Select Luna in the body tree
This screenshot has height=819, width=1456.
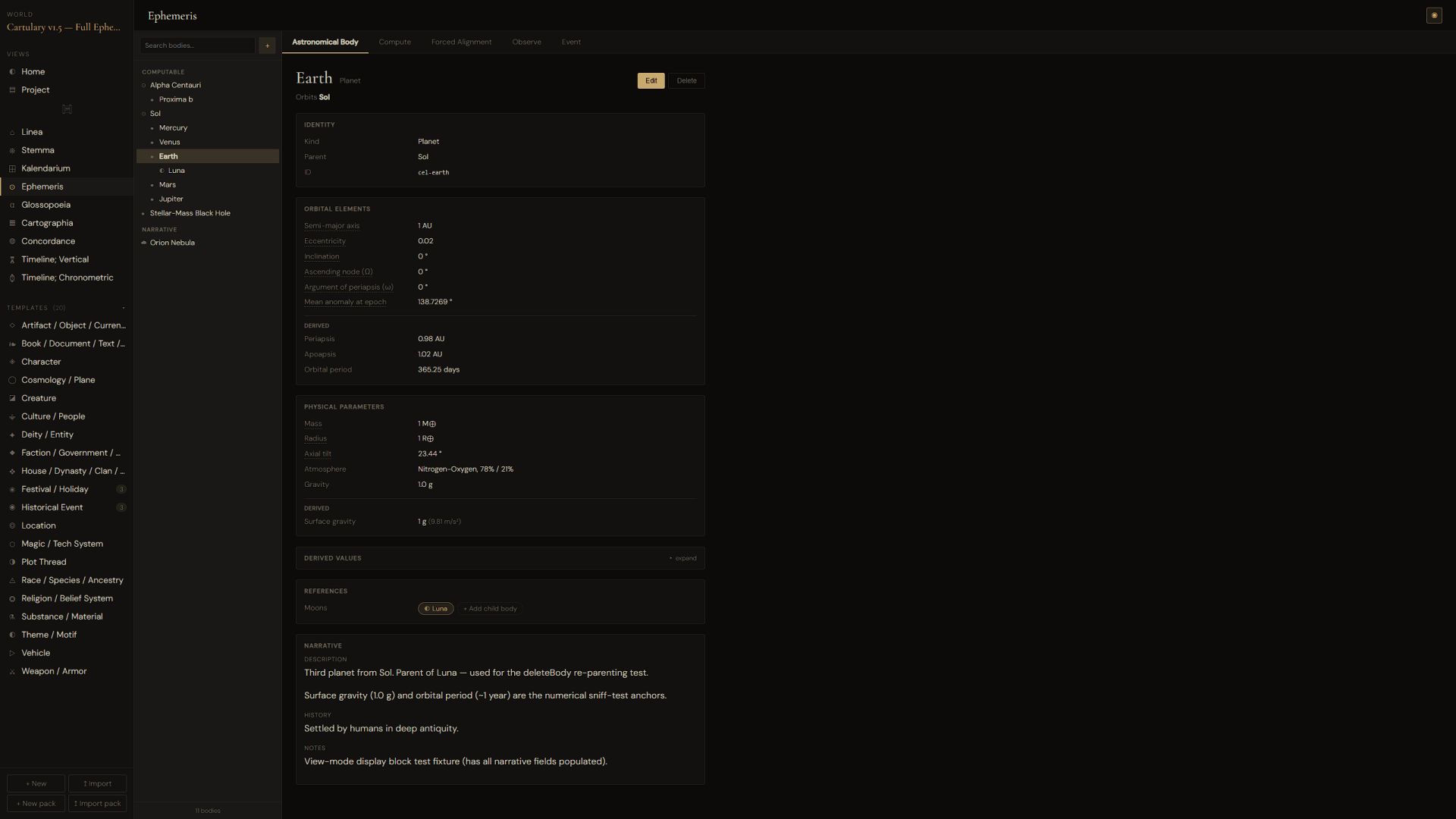[208, 171]
